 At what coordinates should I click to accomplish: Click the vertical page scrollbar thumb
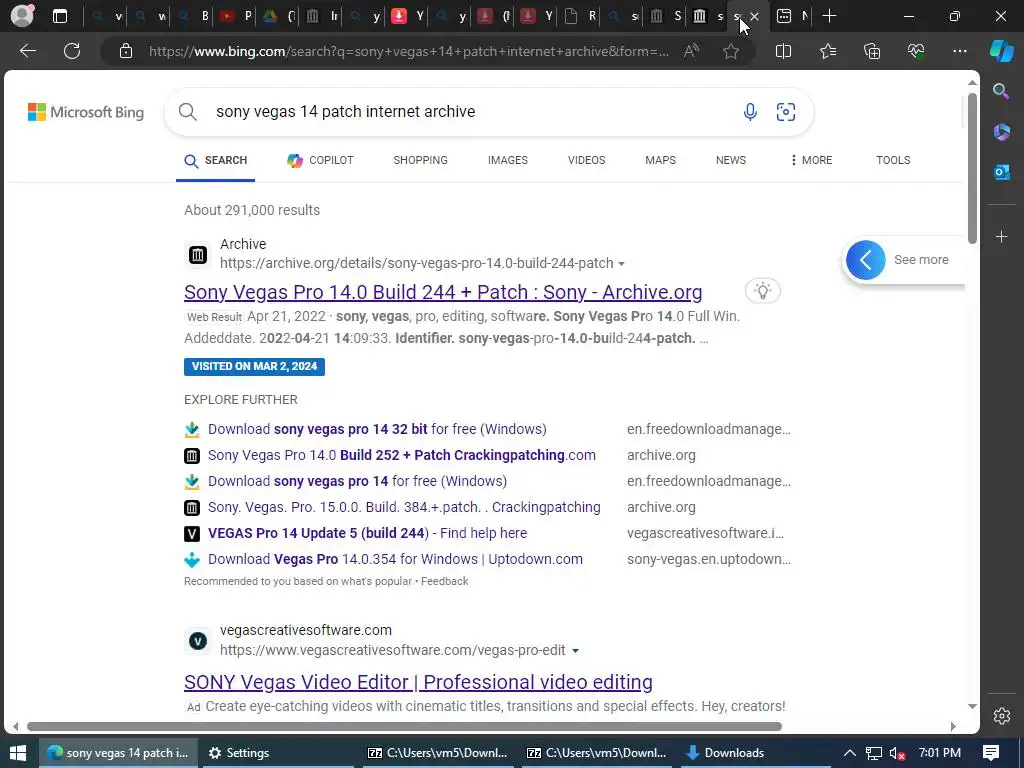click(972, 168)
